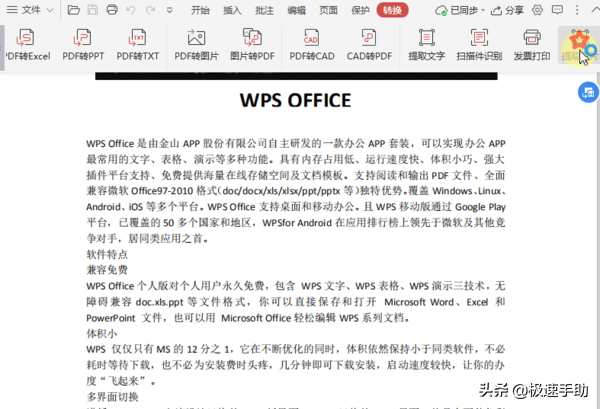
Task: Open the hamburger 文件 menu
Action: coord(23,10)
